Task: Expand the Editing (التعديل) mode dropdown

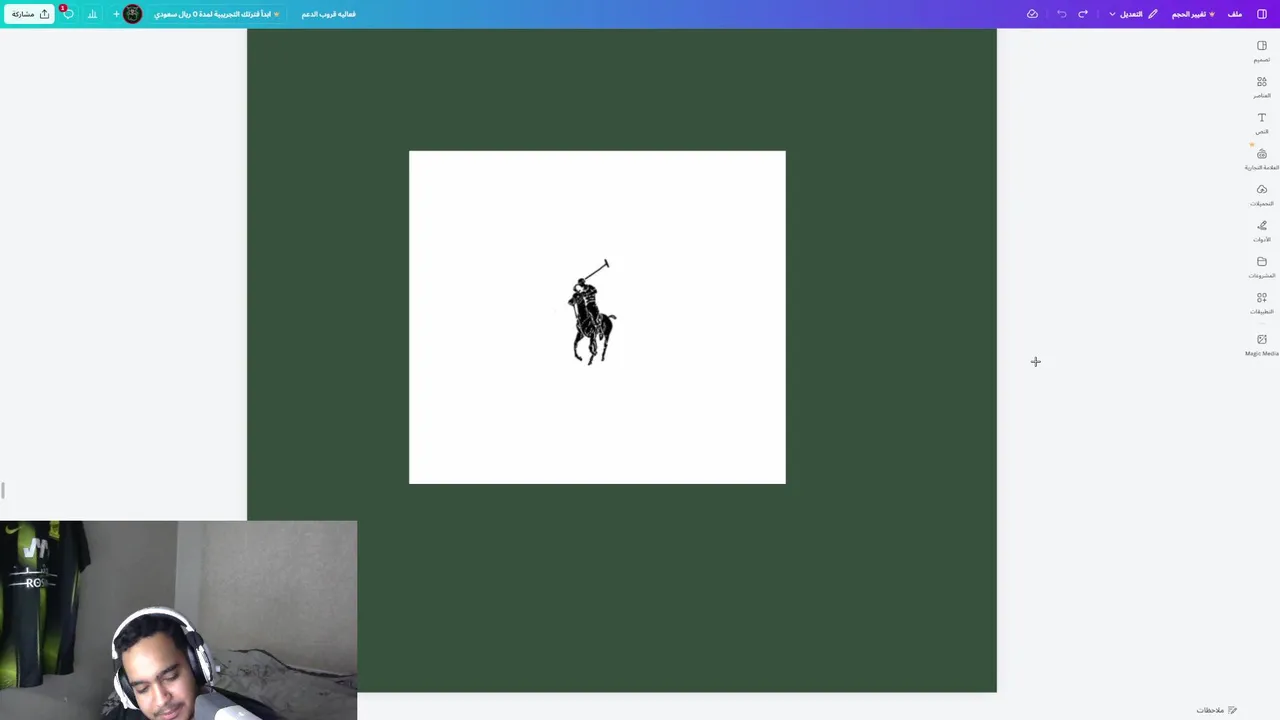Action: coord(1133,14)
